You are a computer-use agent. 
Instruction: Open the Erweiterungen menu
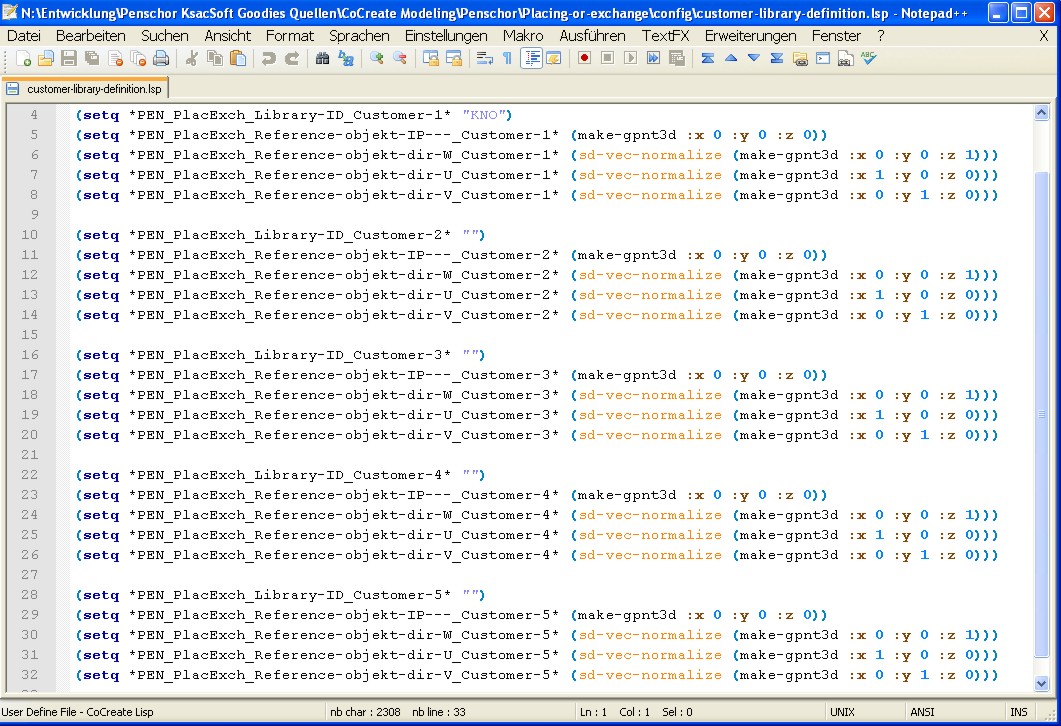[x=750, y=35]
